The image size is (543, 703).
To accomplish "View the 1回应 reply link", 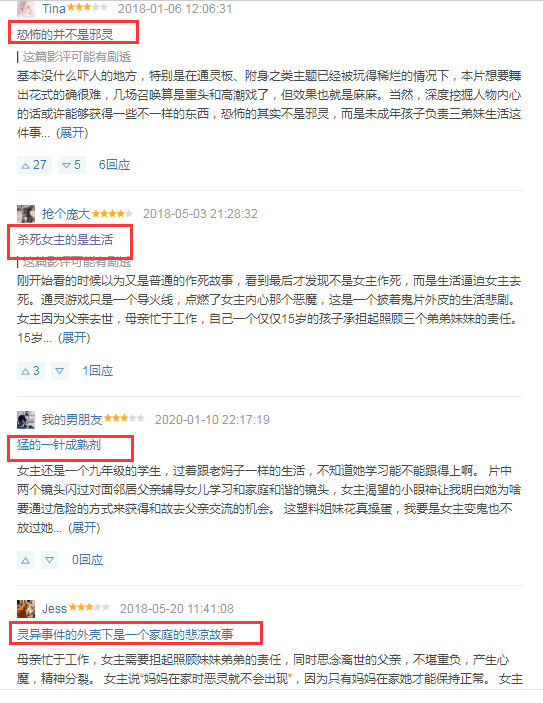I will pos(97,371).
